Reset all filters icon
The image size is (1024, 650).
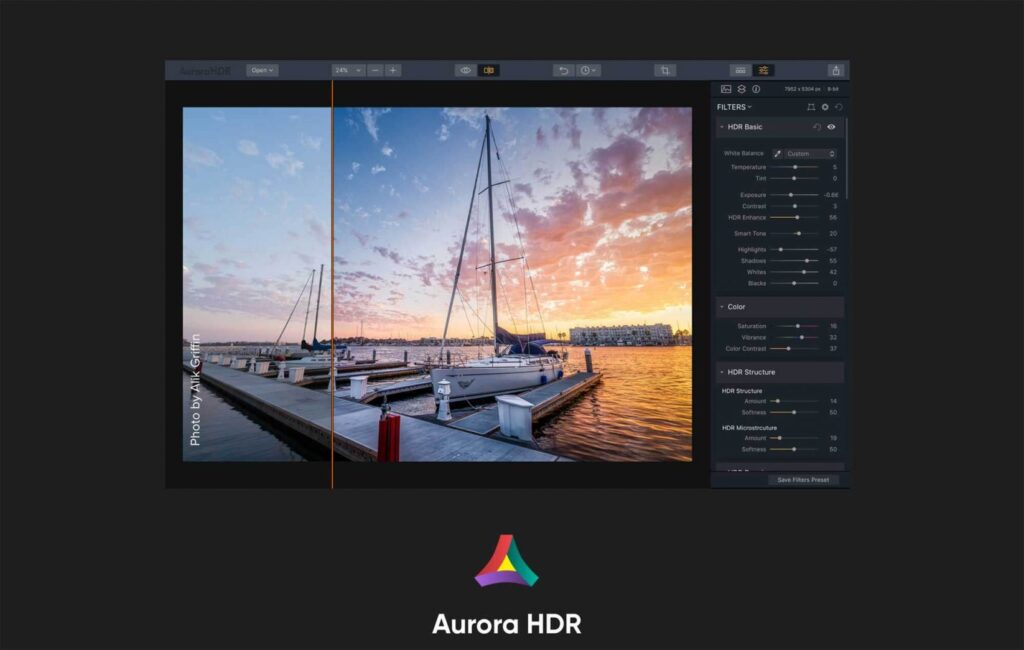click(839, 107)
